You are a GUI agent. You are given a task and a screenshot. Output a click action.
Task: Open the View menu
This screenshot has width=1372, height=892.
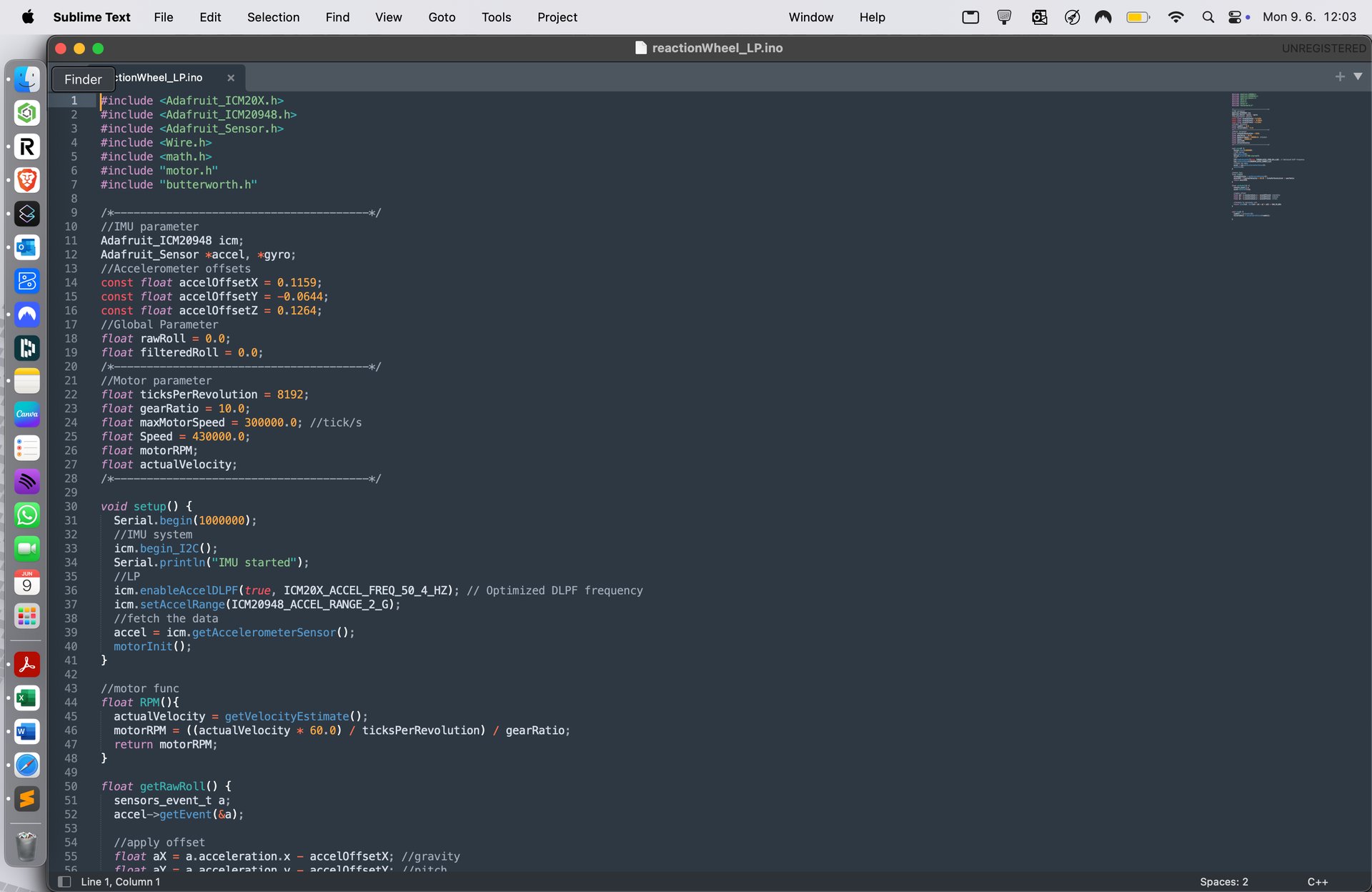point(388,17)
